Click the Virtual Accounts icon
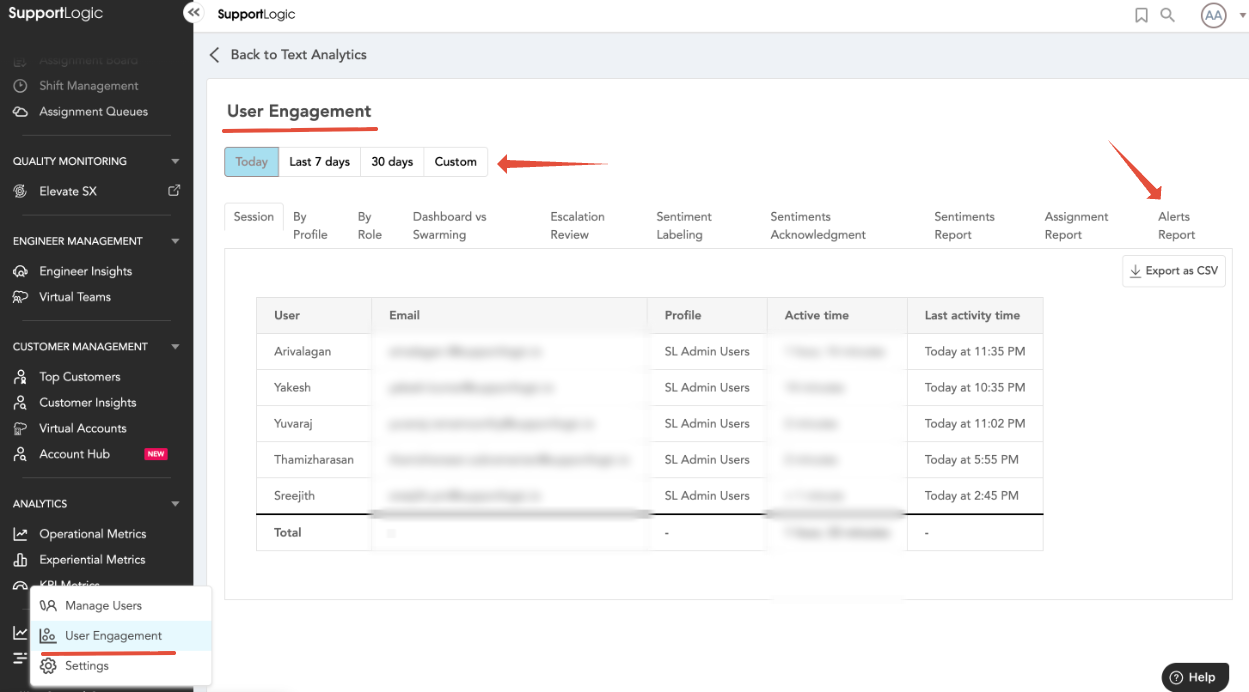The image size is (1249, 692). 20,428
